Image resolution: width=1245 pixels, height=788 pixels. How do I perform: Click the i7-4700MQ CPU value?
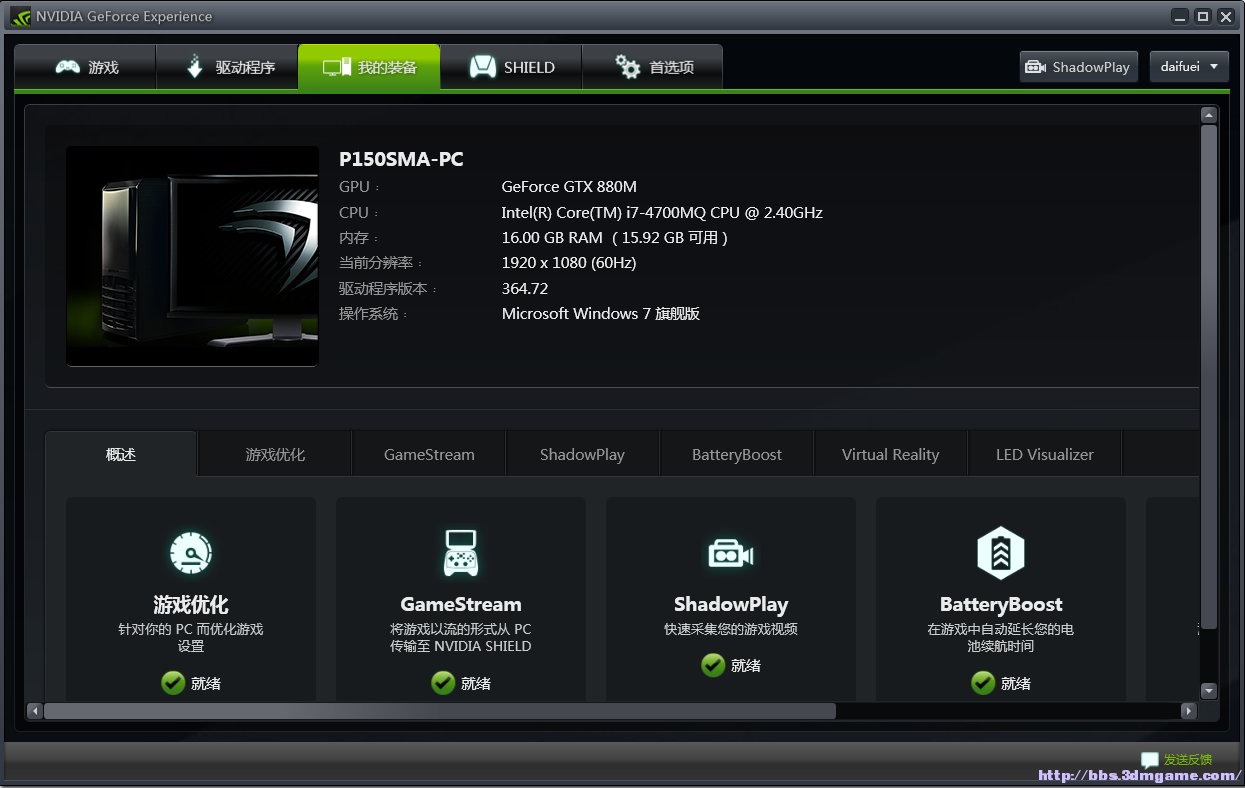pyautogui.click(x=662, y=213)
